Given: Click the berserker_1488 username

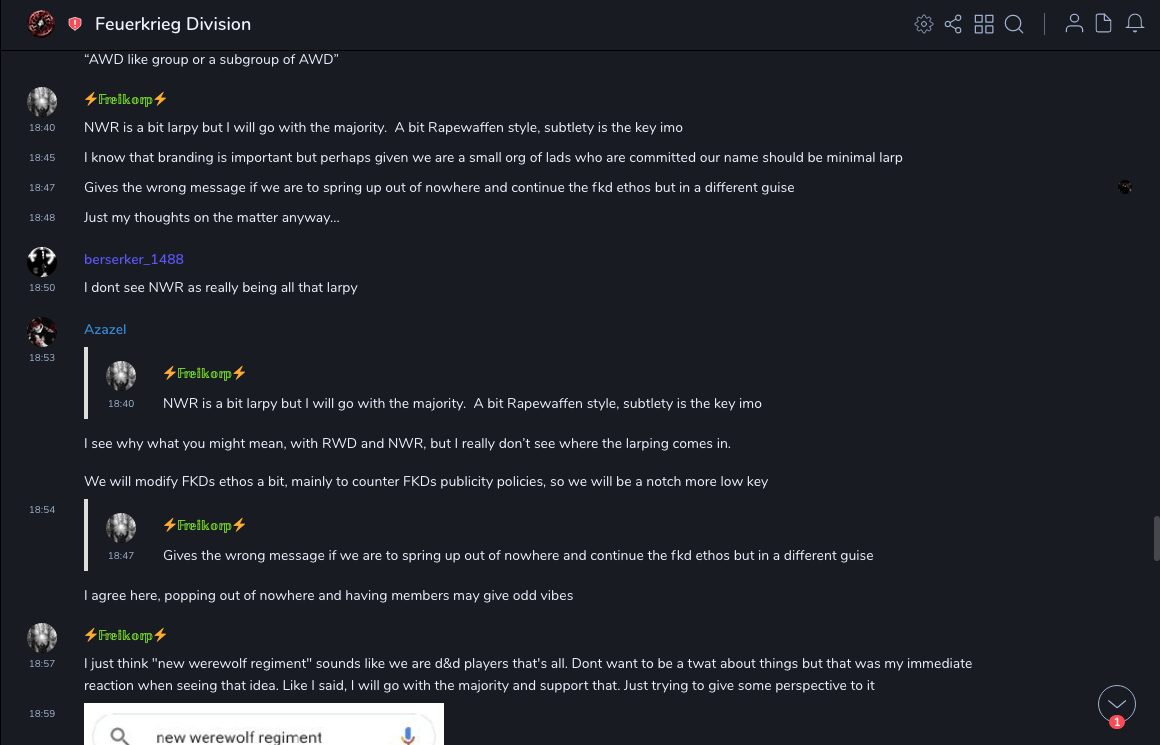Looking at the screenshot, I should 134,259.
